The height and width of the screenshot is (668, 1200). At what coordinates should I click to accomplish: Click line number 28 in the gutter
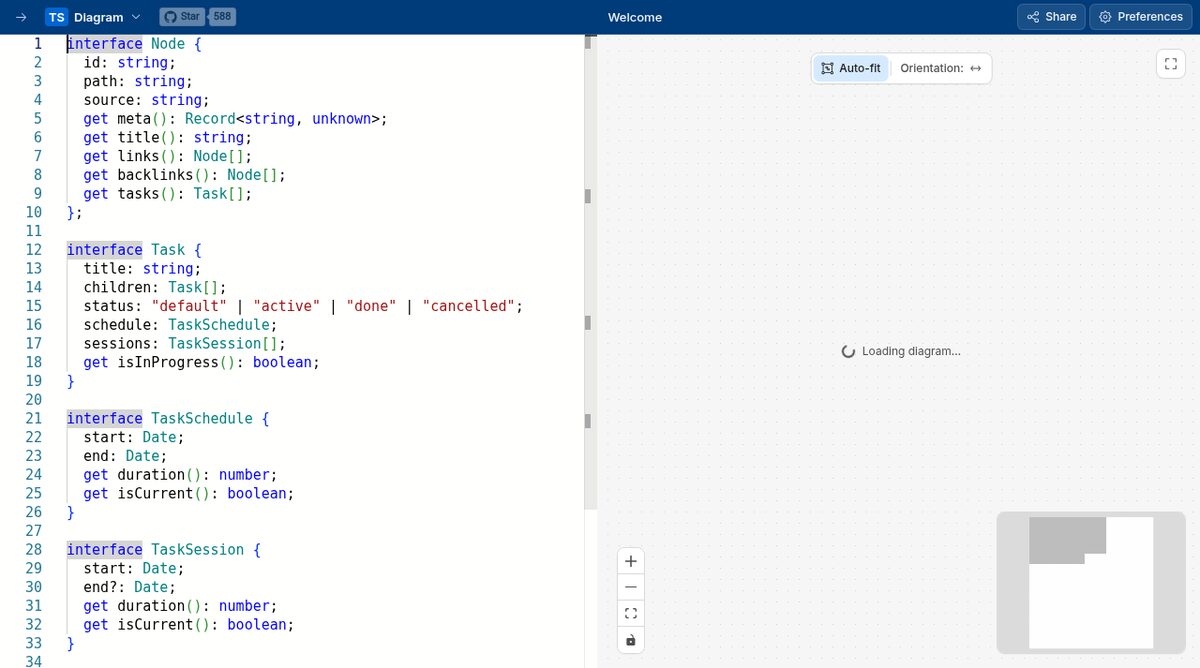pyautogui.click(x=34, y=549)
